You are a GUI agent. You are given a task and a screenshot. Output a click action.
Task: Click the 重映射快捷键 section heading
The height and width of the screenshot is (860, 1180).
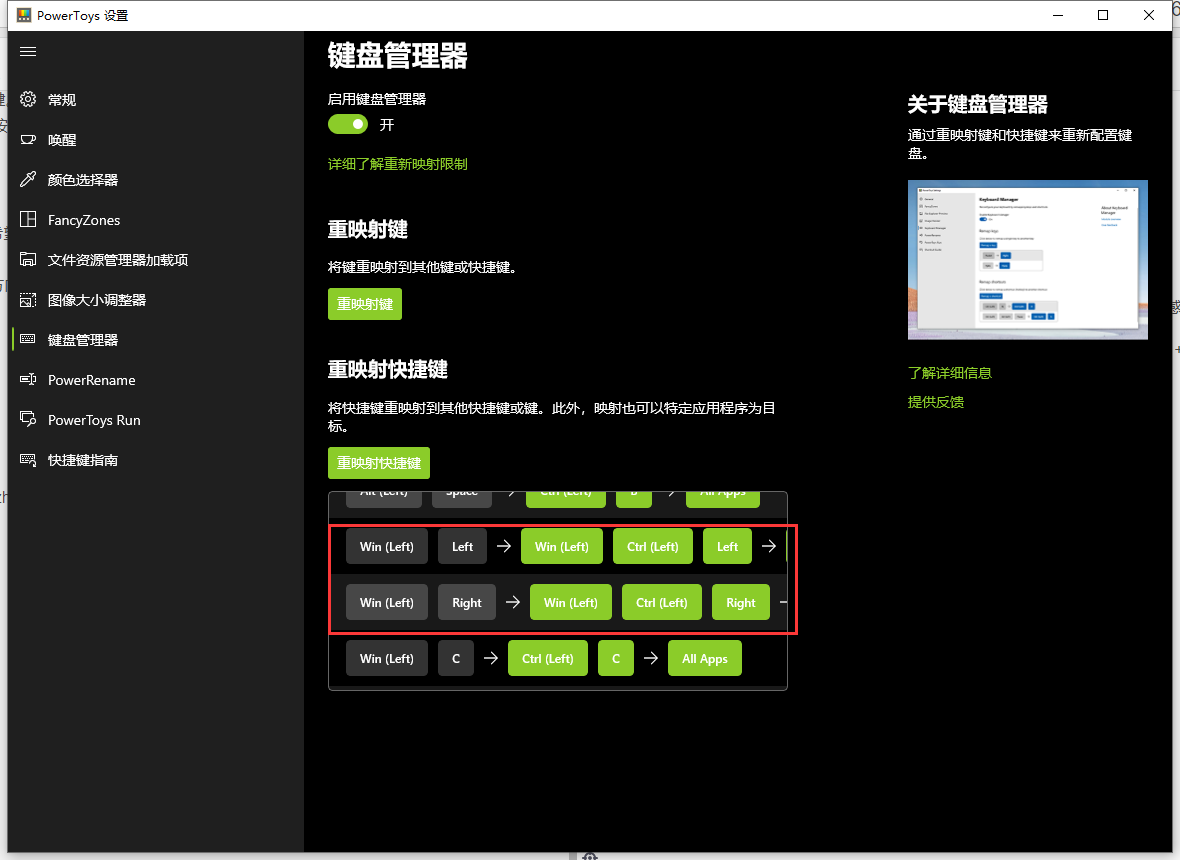coord(388,369)
